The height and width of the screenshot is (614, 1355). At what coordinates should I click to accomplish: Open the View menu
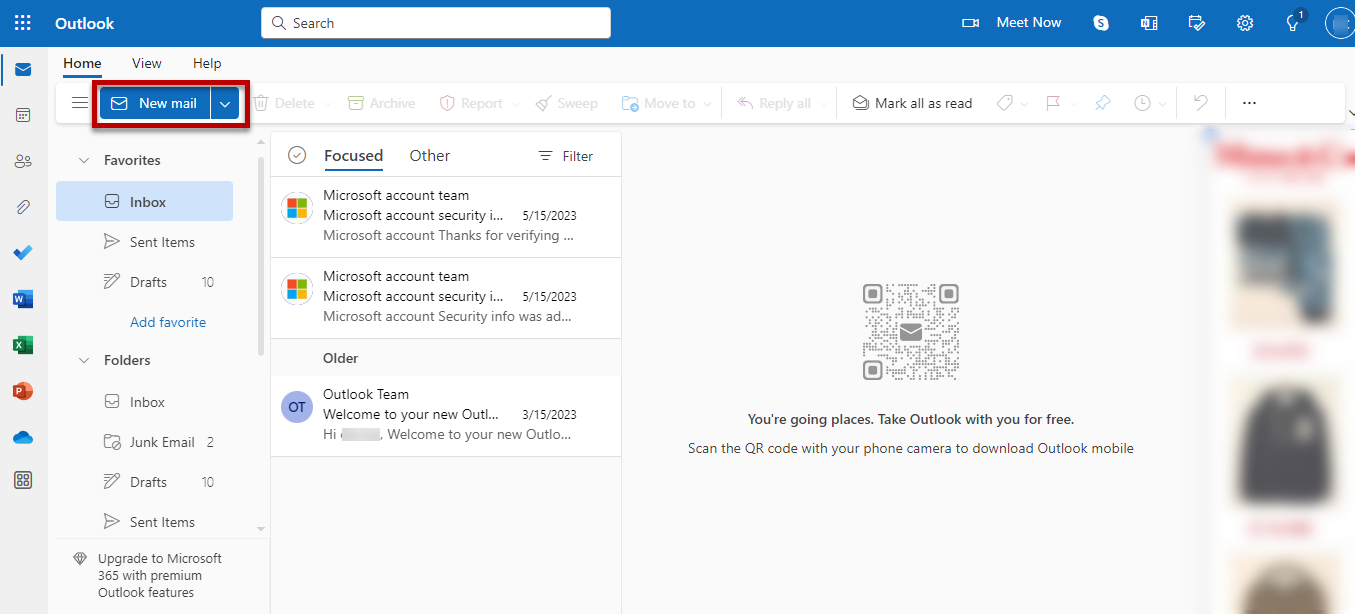146,63
